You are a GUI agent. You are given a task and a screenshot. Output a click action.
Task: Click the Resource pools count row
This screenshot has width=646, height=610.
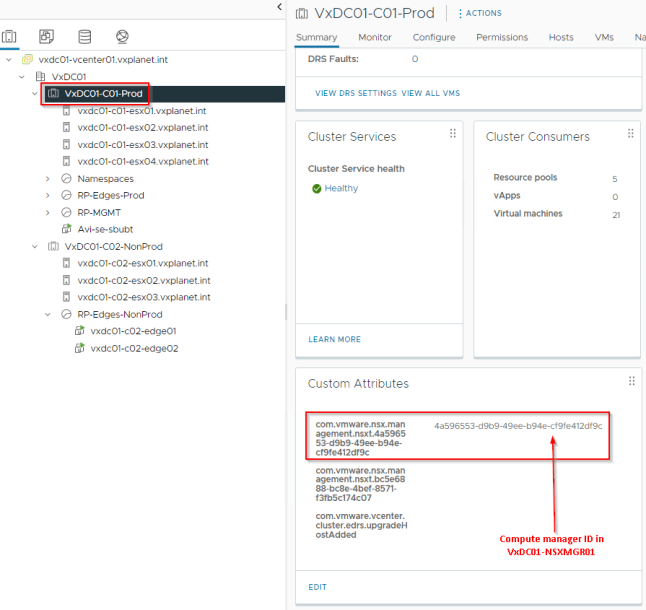pyautogui.click(x=557, y=178)
